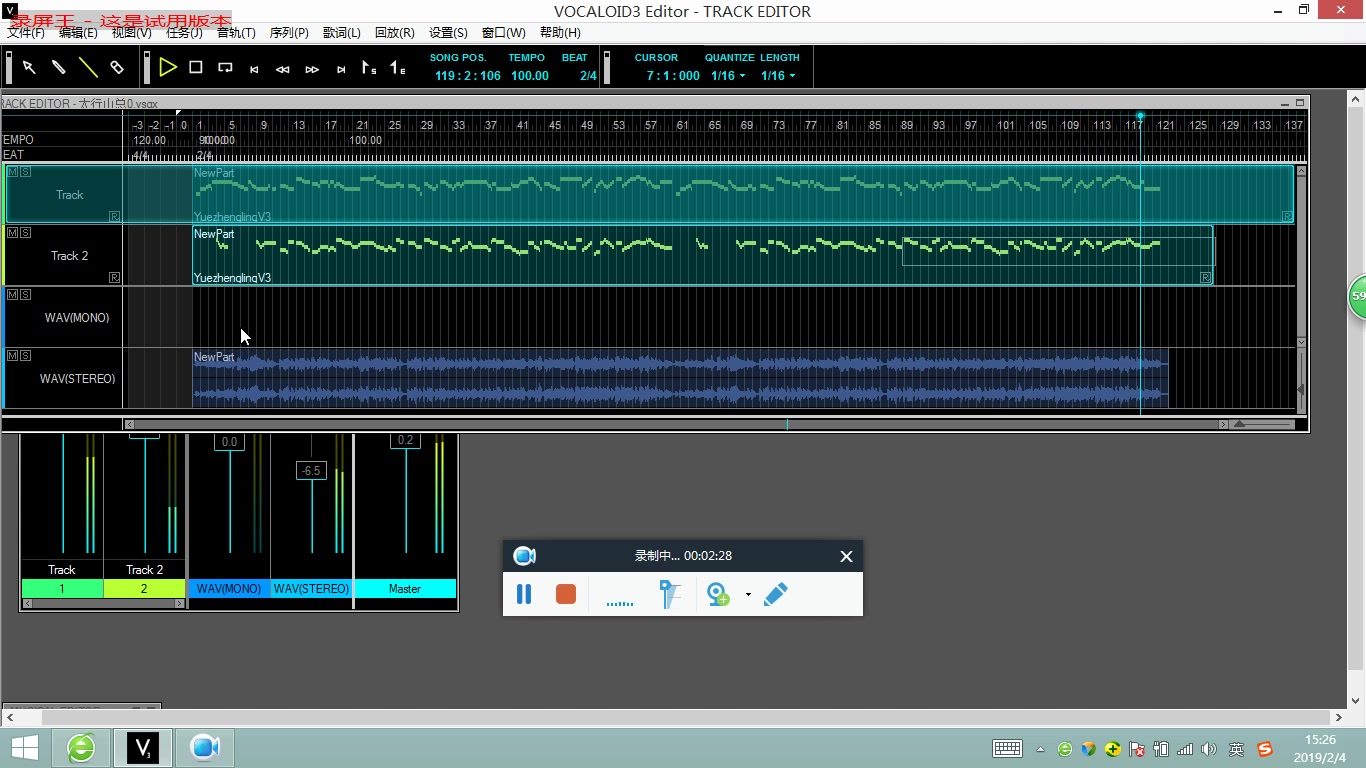Viewport: 1366px width, 768px height.
Task: Open the 视图(V) menu
Action: (132, 33)
